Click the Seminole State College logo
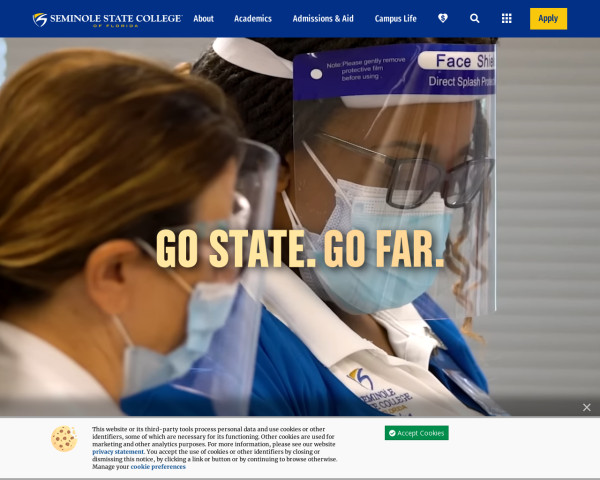 click(107, 20)
